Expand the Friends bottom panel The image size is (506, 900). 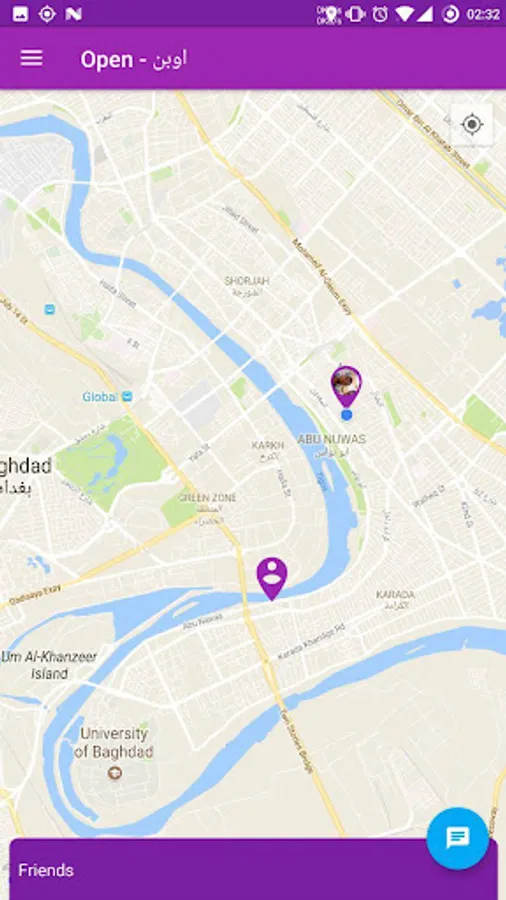pyautogui.click(x=253, y=870)
